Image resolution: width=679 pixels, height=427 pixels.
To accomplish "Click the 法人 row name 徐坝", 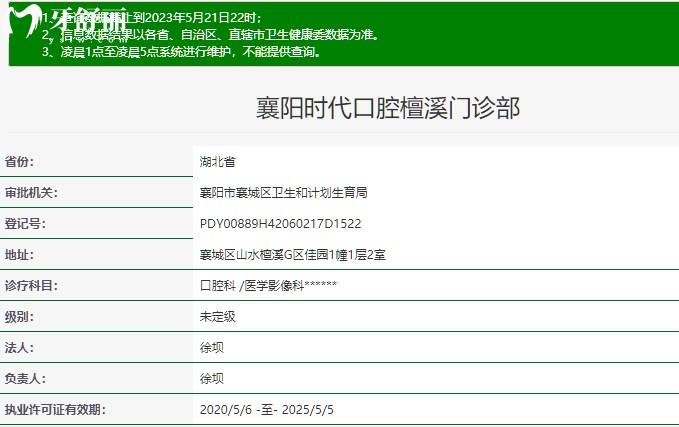I will [212, 348].
